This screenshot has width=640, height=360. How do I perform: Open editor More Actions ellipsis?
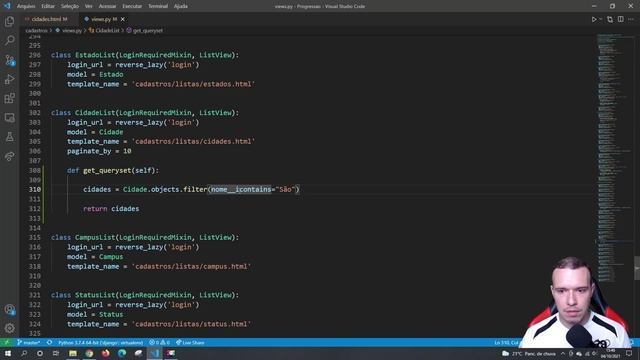[x=631, y=19]
